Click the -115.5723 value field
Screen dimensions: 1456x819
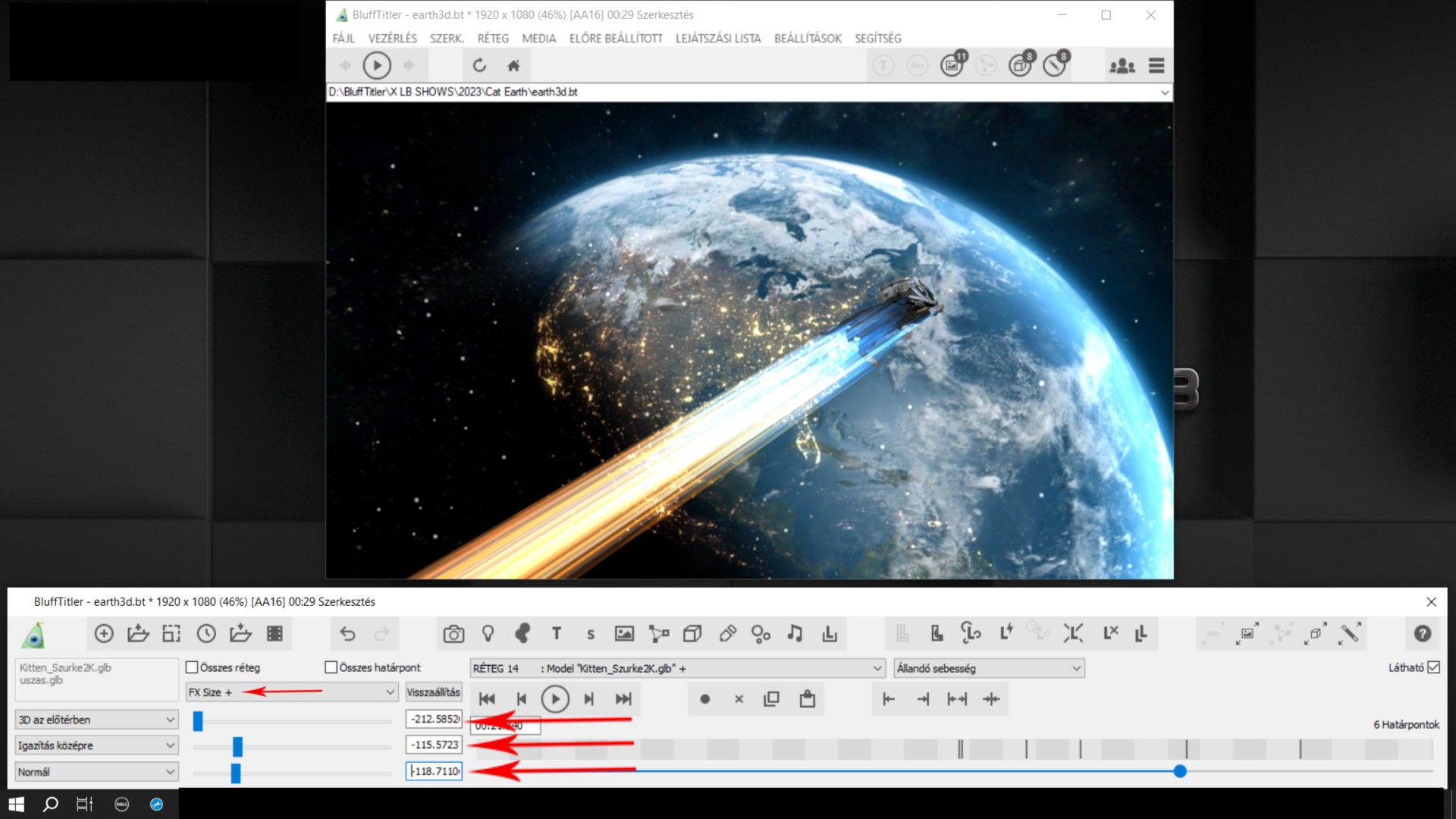tap(434, 745)
